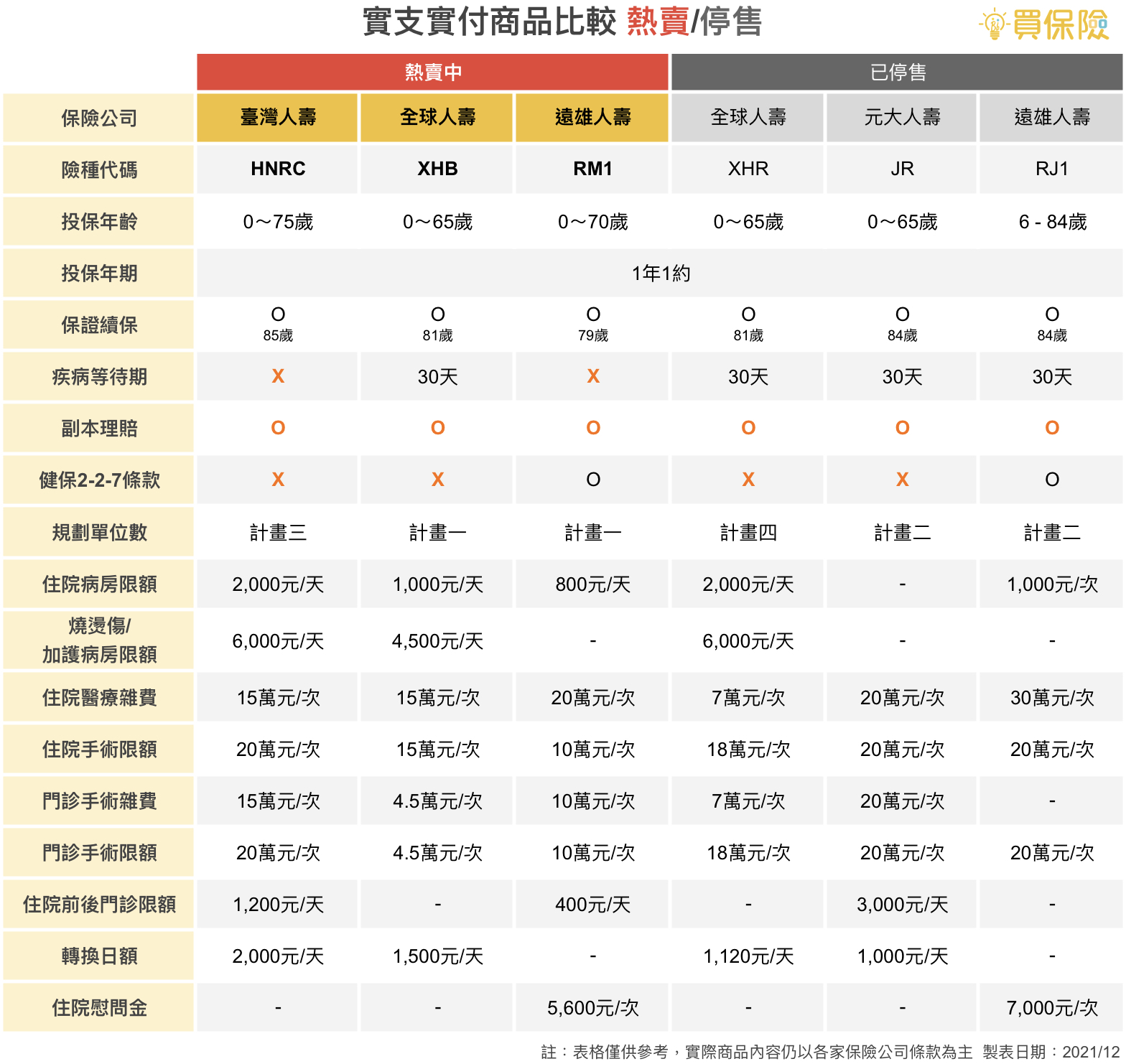Screen dimensions: 1126x1064
Task: Click the 住院醫療雜費 row label
Action: (98, 697)
